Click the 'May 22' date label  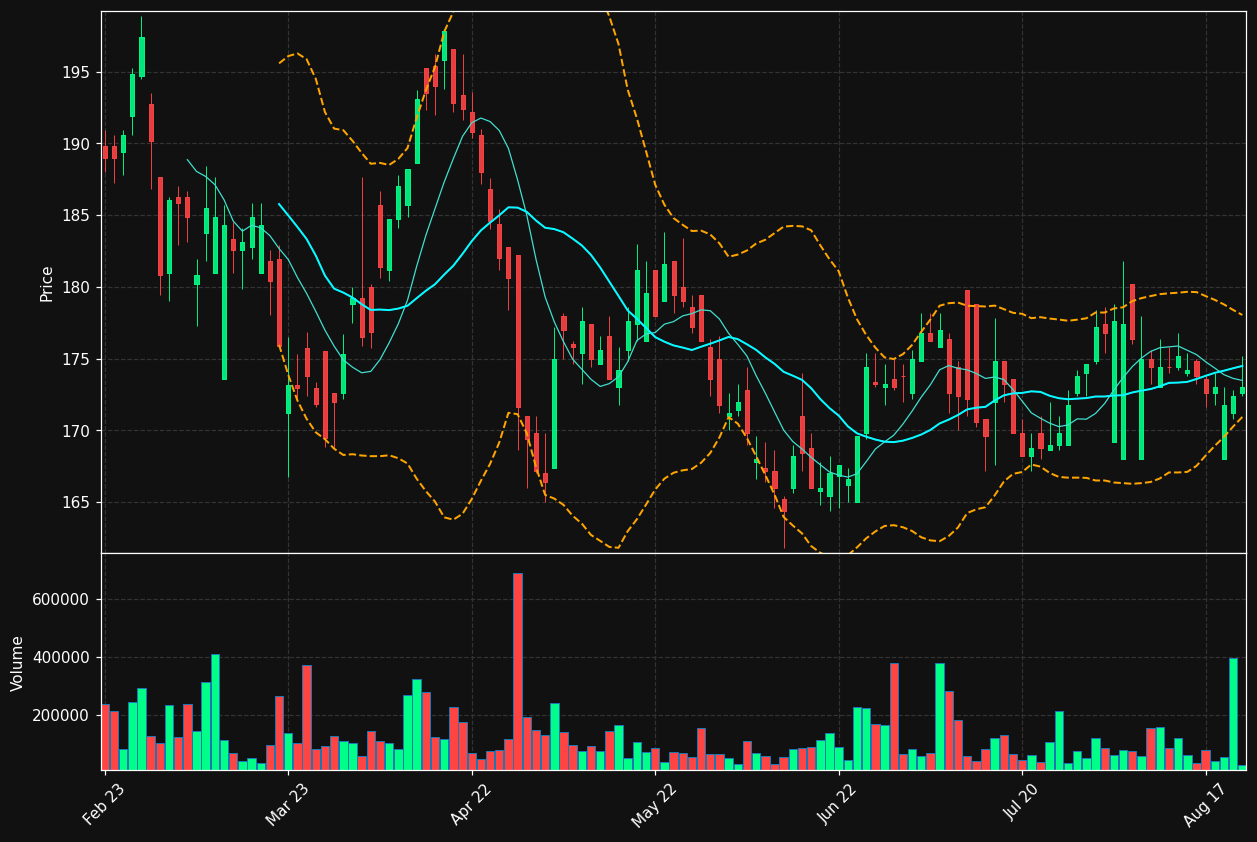point(655,804)
